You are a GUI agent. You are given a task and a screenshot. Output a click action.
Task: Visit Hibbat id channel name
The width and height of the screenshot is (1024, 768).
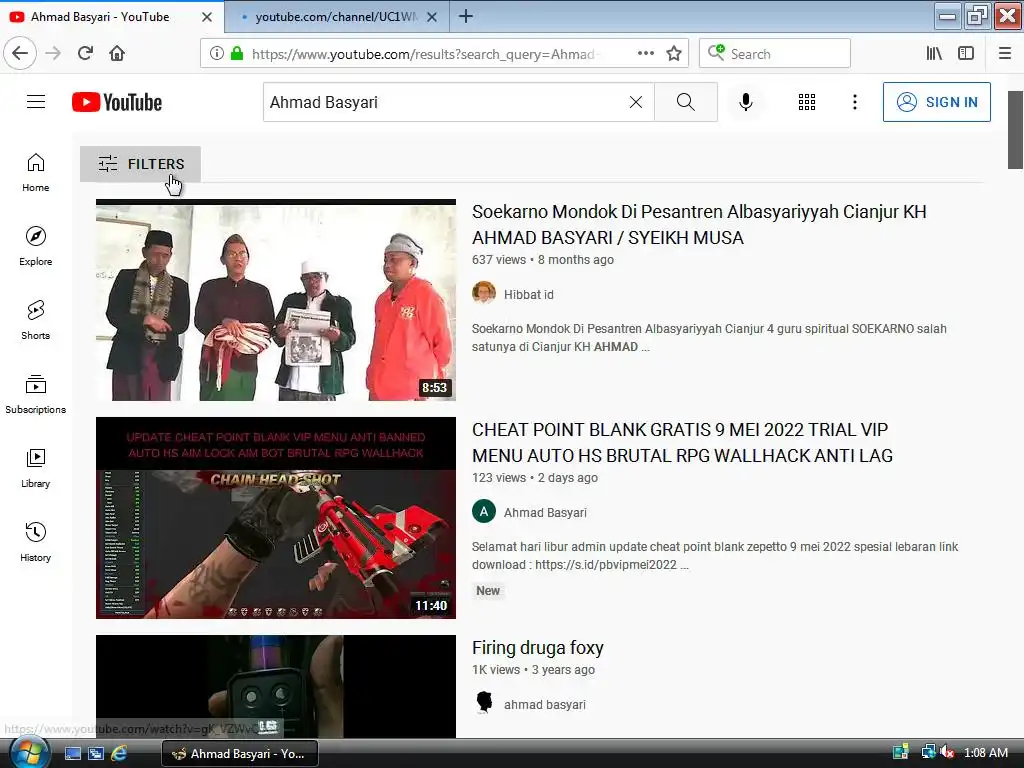click(528, 295)
